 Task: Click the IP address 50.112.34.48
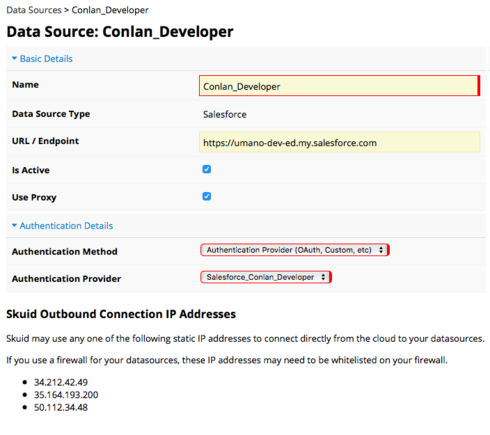tap(61, 407)
